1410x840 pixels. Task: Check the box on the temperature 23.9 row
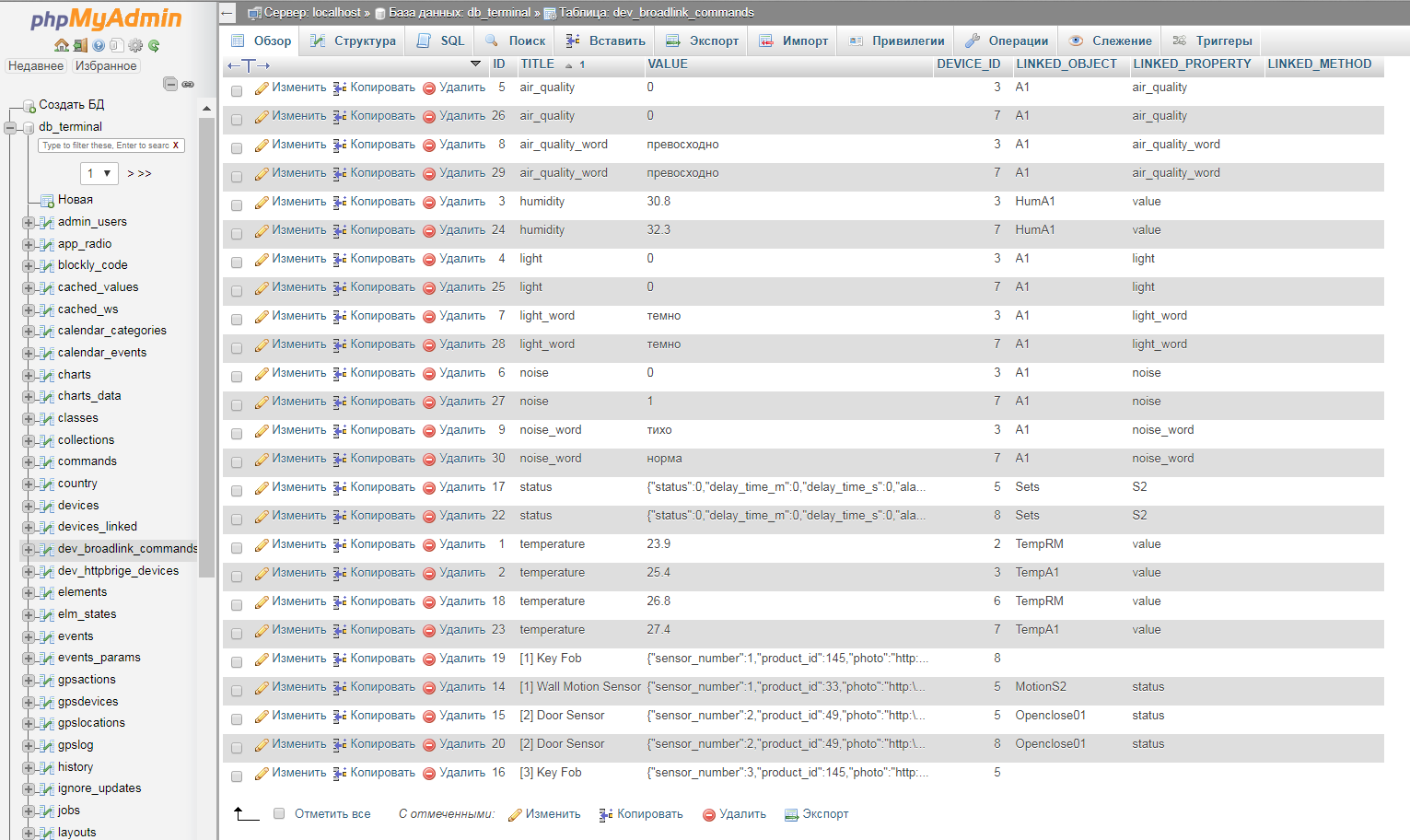tap(237, 547)
